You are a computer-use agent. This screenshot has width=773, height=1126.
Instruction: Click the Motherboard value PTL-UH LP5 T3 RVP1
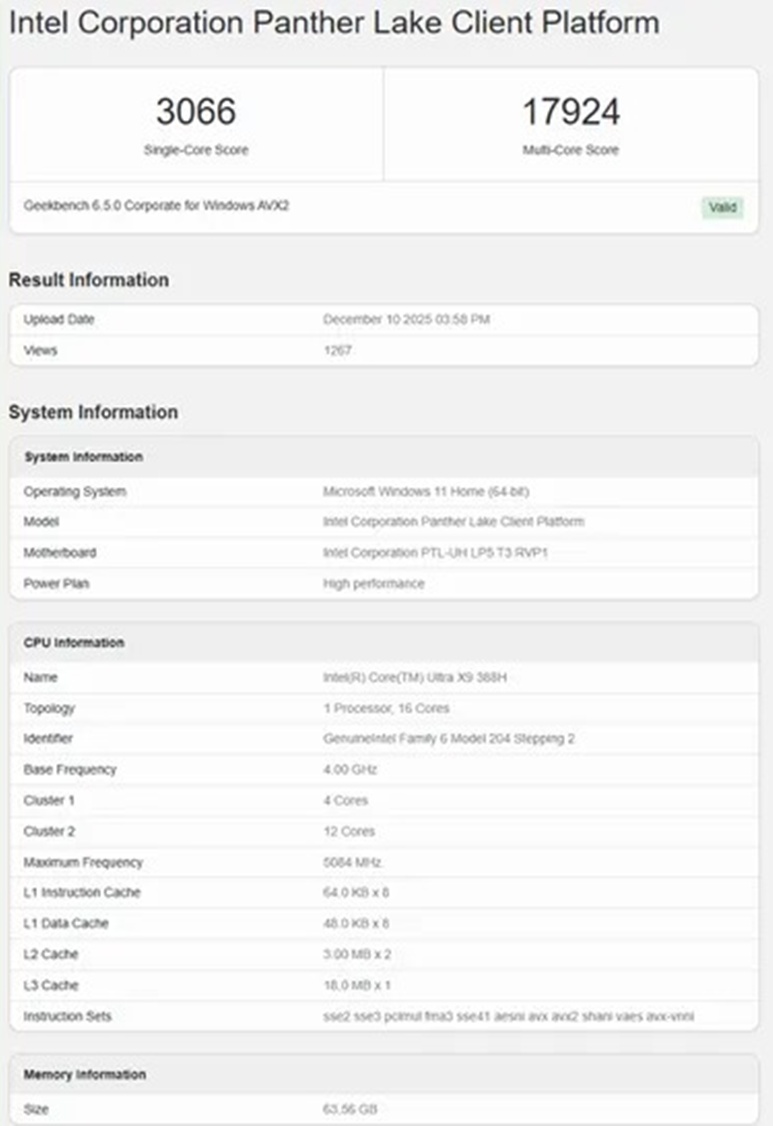(435, 553)
